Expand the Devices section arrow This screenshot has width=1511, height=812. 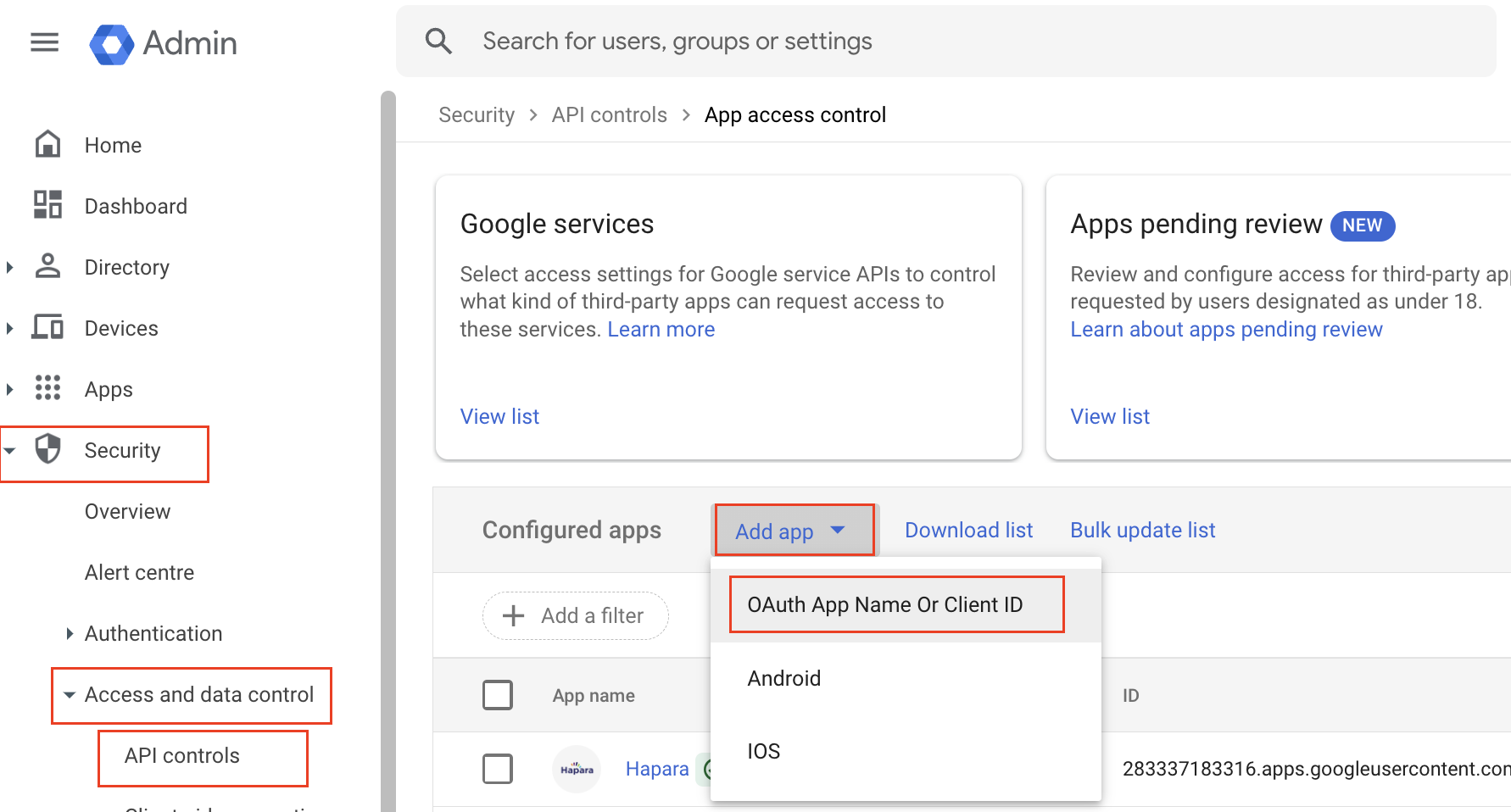10,328
